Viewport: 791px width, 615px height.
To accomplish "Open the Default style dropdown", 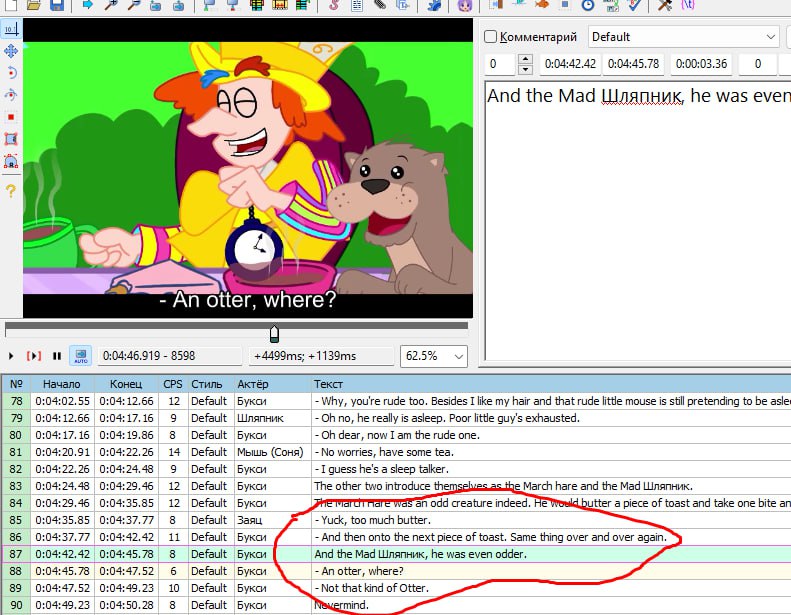I will (683, 37).
